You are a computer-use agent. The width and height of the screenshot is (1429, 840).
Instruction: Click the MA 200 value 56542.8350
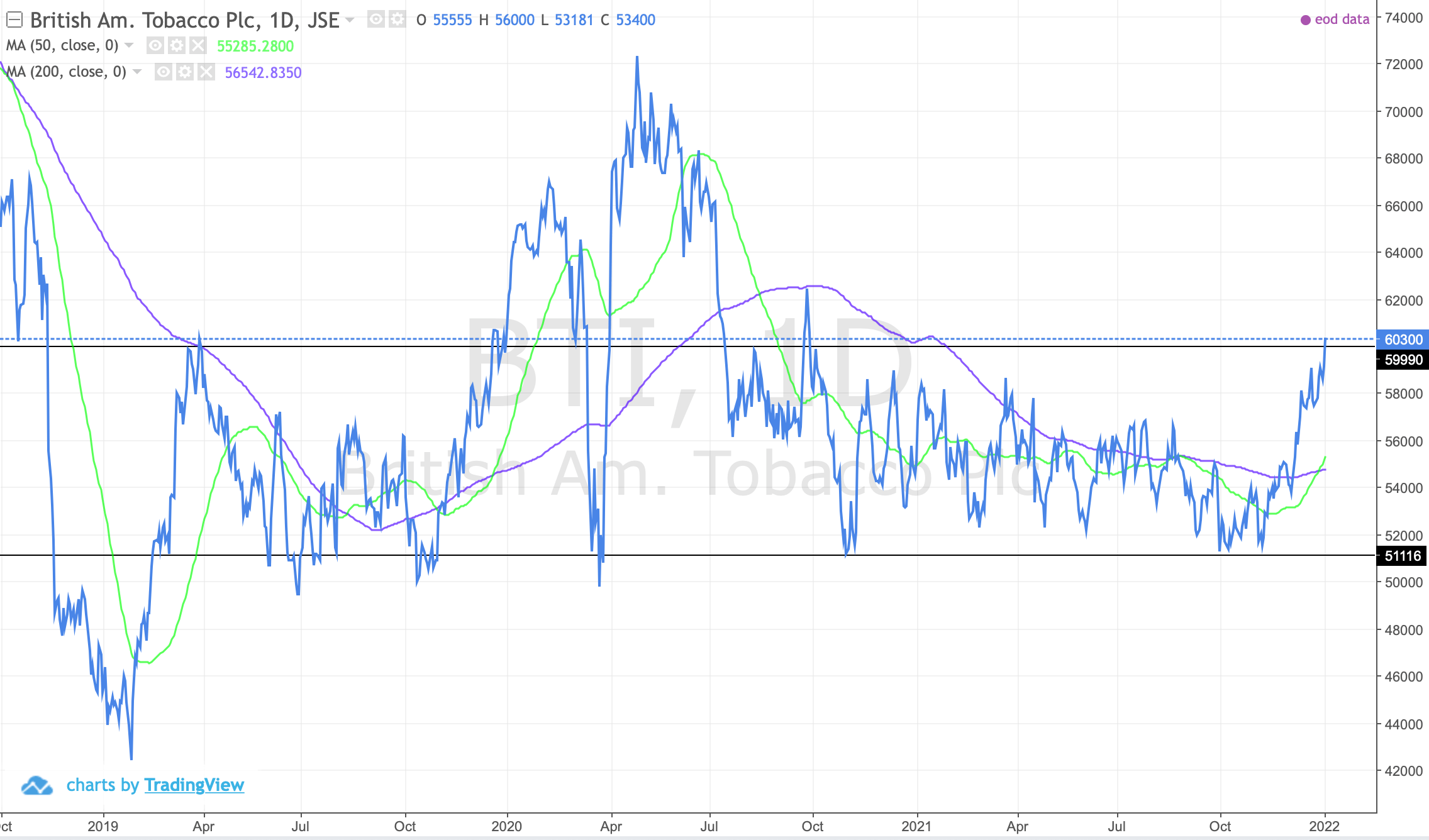click(x=264, y=72)
